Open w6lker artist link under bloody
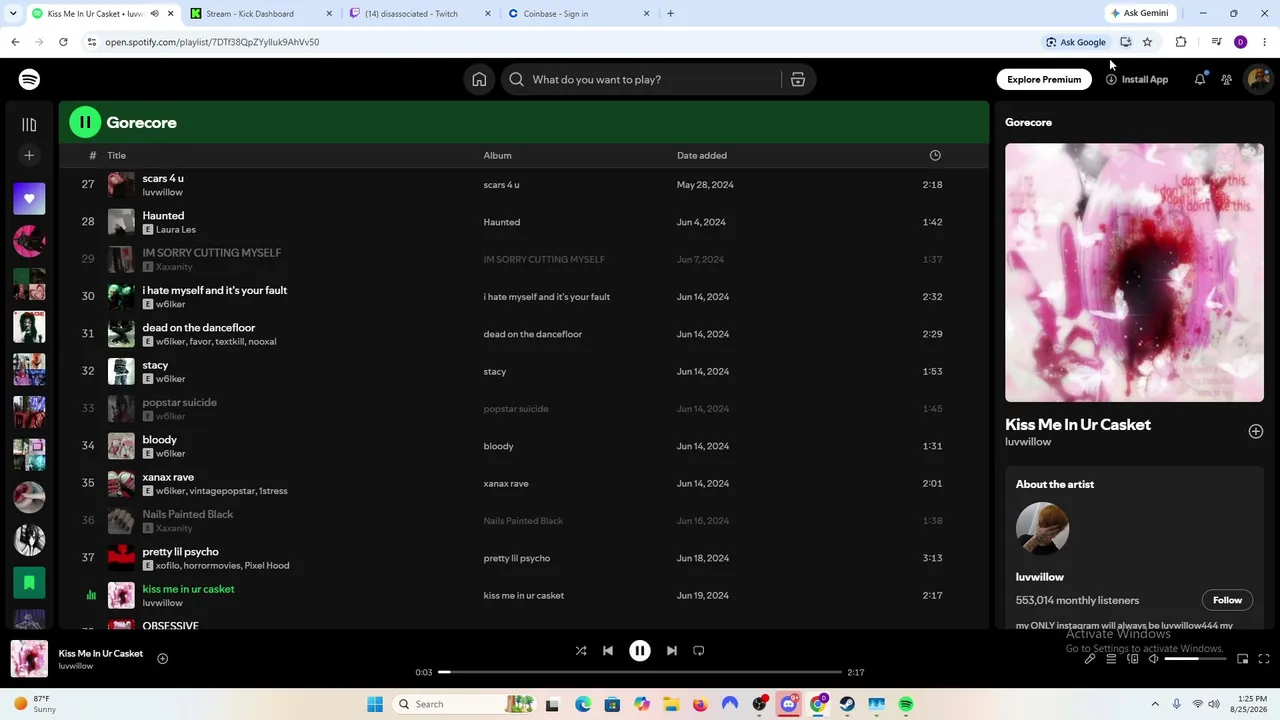Viewport: 1280px width, 720px height. [x=171, y=454]
